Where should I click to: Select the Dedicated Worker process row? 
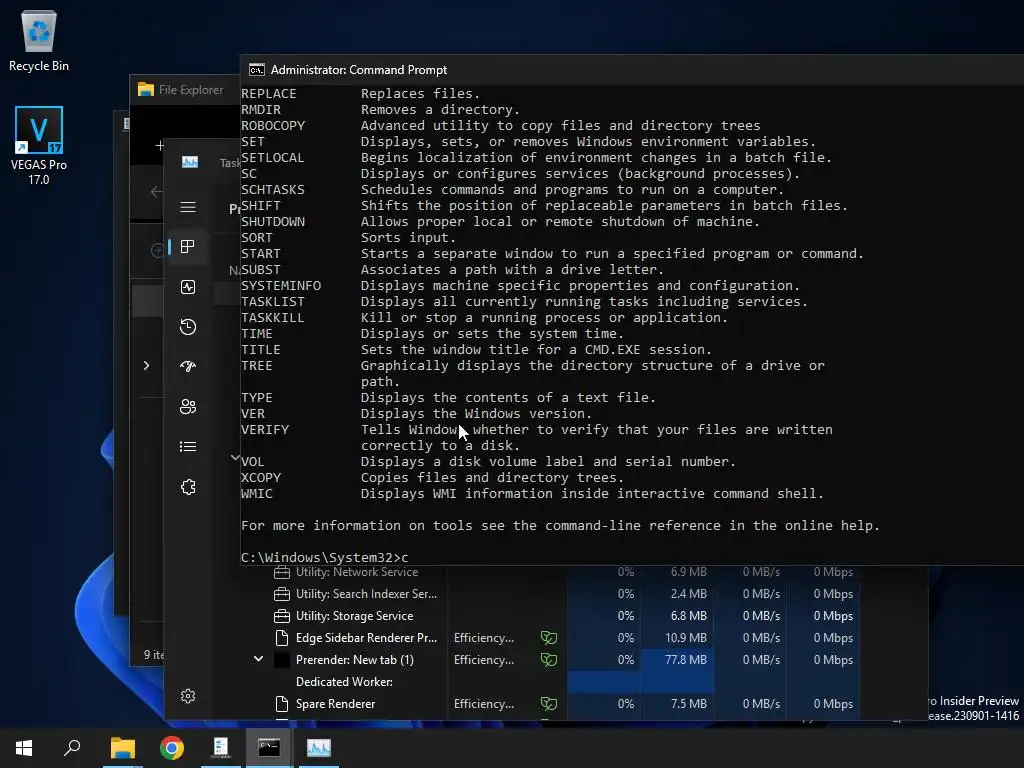point(567,682)
